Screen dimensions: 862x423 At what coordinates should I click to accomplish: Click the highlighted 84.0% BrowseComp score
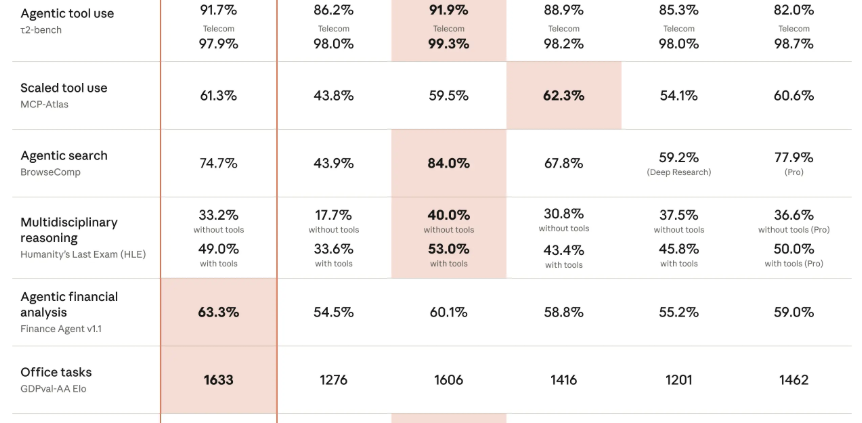pos(448,163)
